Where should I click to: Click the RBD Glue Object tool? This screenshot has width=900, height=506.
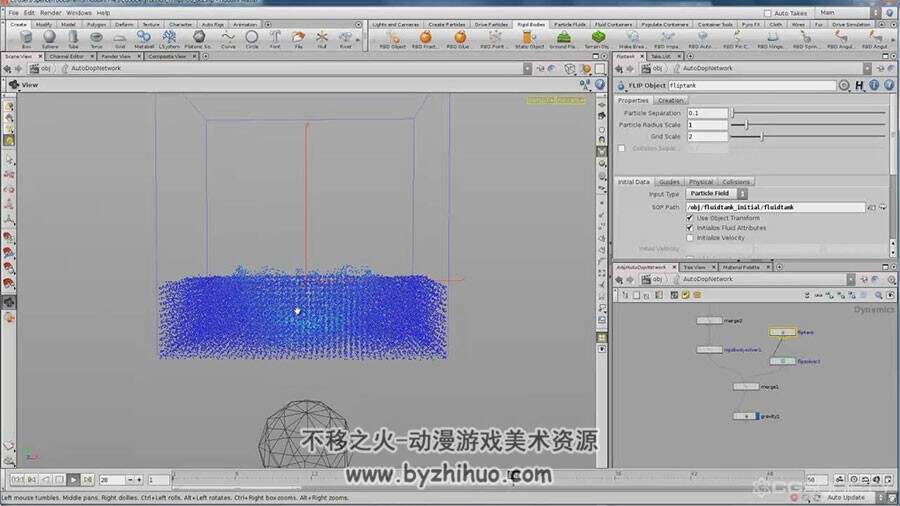click(459, 40)
